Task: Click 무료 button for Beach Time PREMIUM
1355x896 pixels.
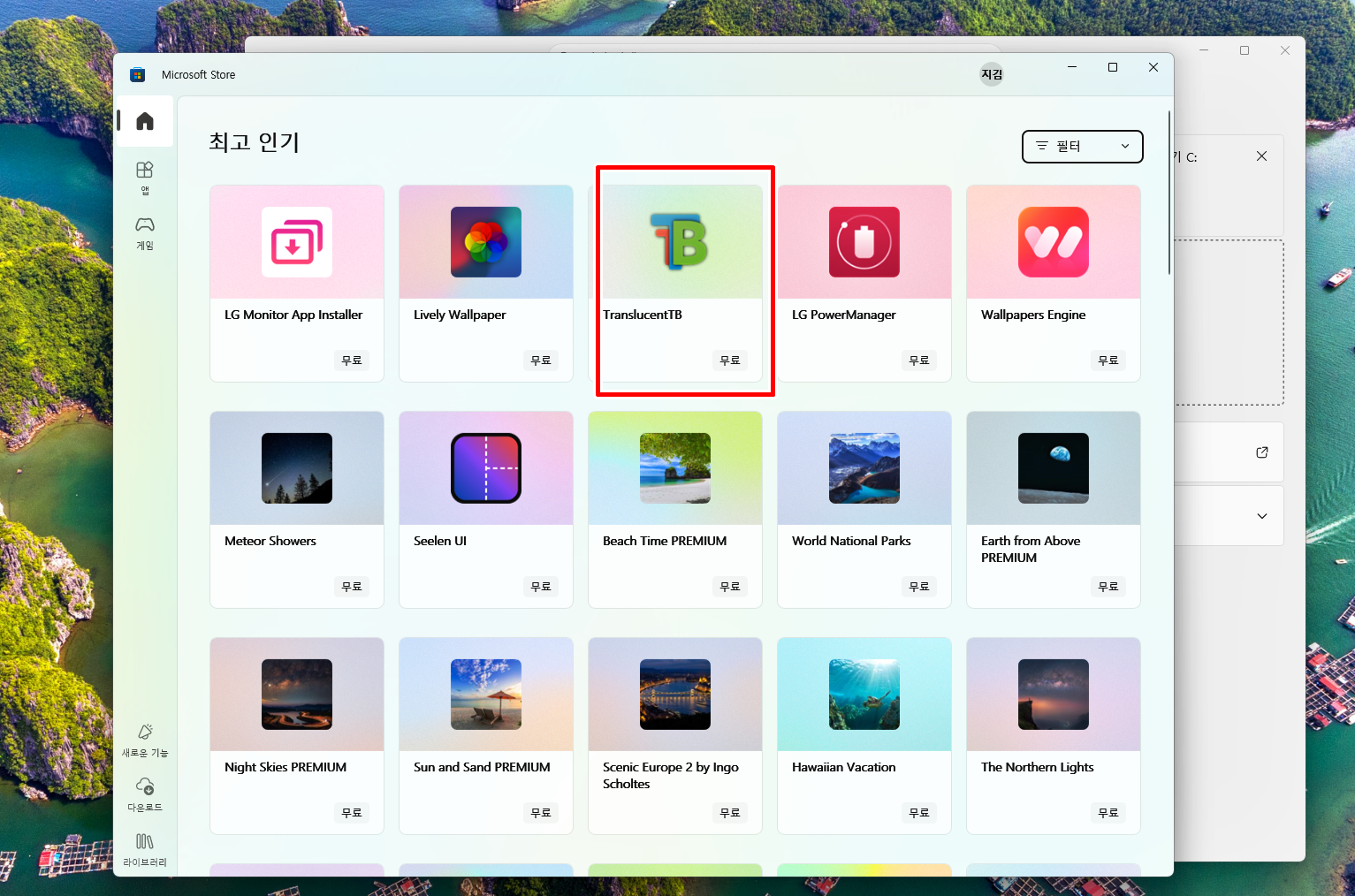Action: [730, 587]
